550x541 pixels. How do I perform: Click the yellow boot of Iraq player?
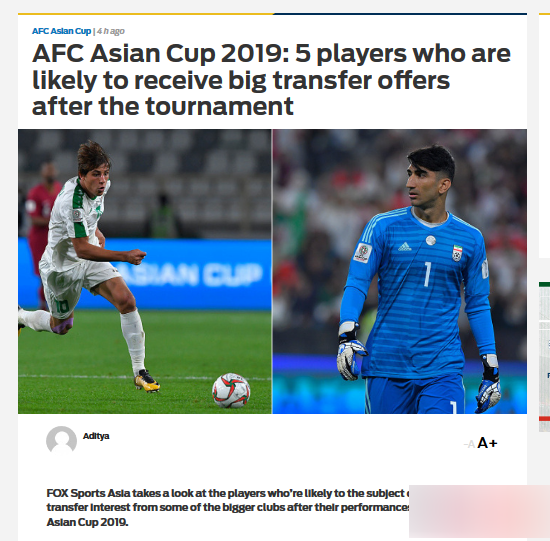[147, 381]
